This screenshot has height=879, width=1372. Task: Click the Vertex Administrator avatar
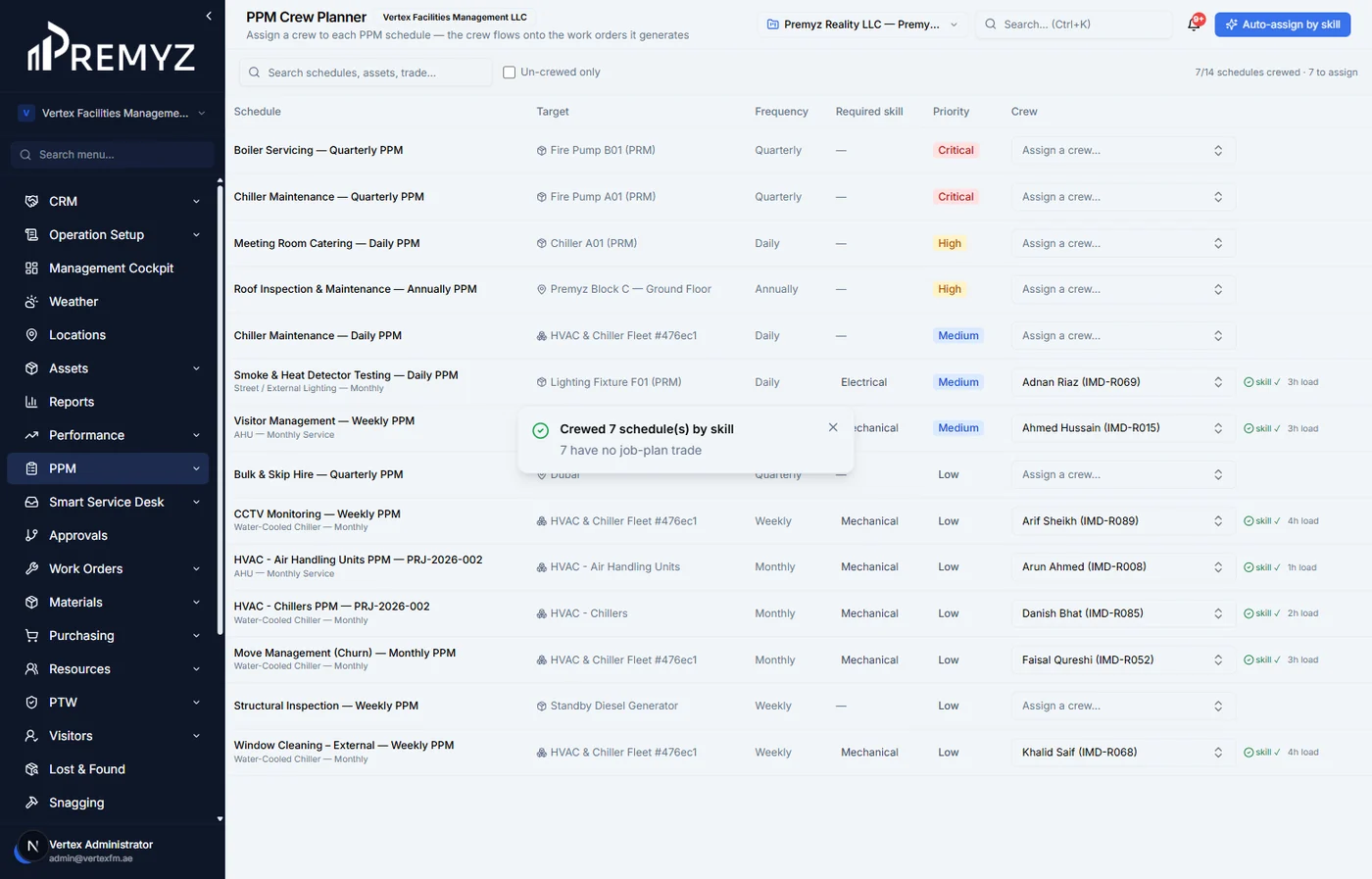pos(31,846)
